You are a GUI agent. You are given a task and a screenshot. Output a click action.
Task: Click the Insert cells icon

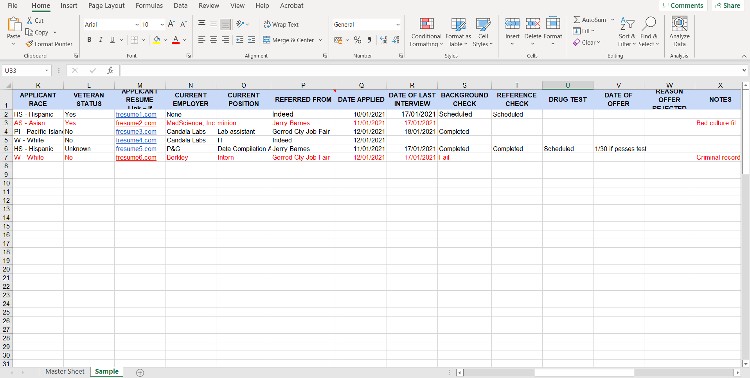point(512,23)
